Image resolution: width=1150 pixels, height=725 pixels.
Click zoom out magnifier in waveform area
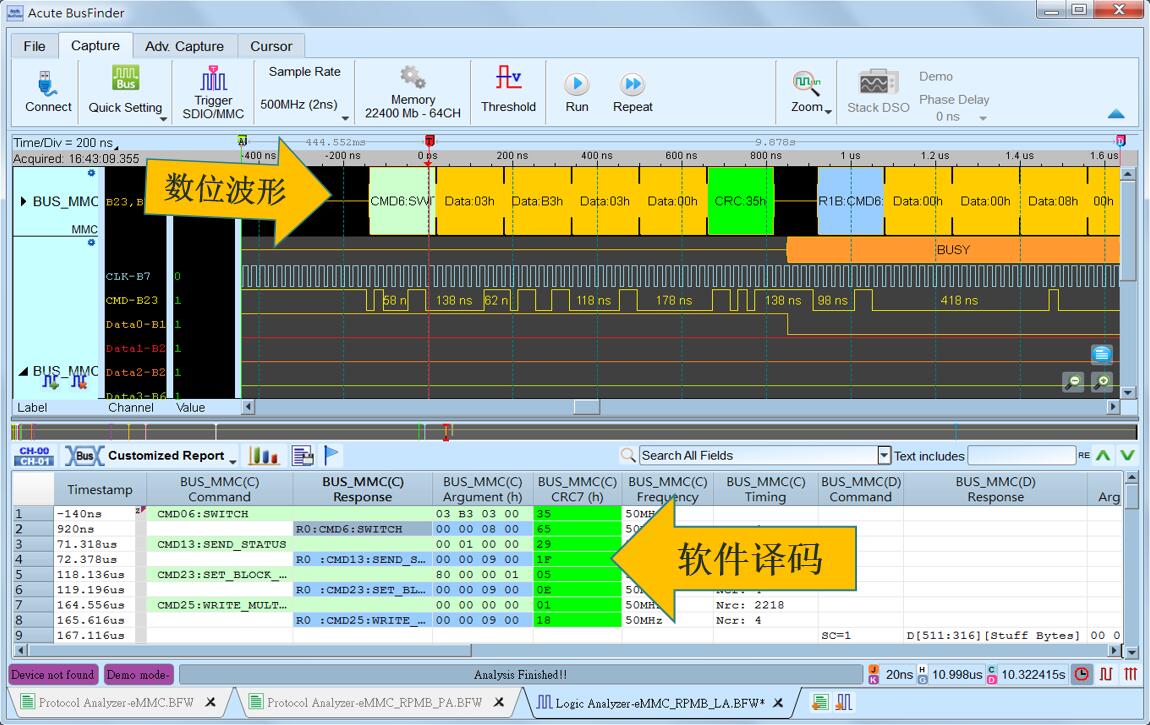point(1074,381)
